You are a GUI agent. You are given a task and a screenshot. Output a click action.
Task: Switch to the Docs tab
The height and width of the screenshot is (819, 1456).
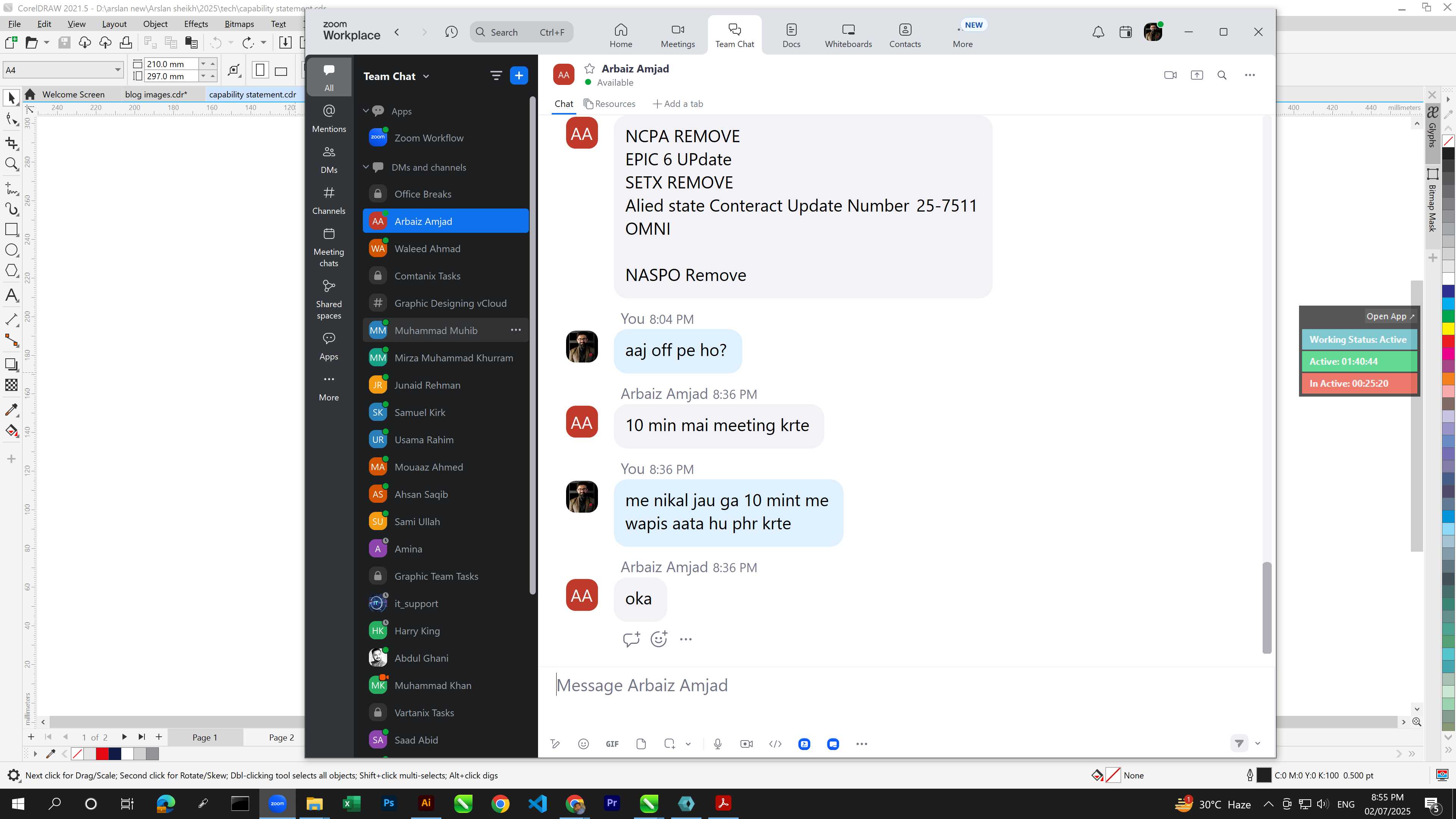coord(791,36)
